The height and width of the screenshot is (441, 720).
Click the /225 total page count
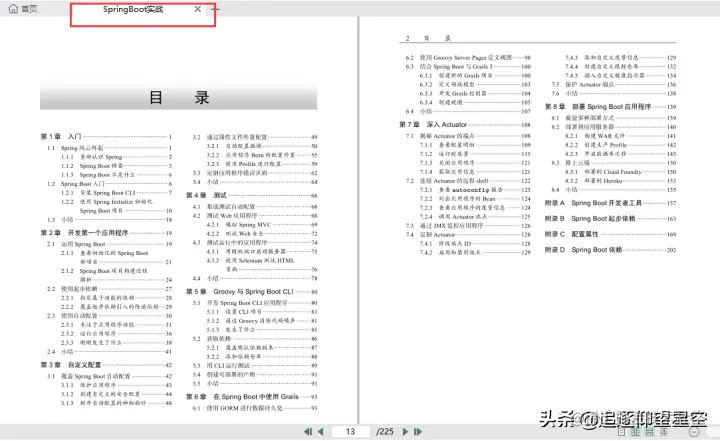click(385, 431)
